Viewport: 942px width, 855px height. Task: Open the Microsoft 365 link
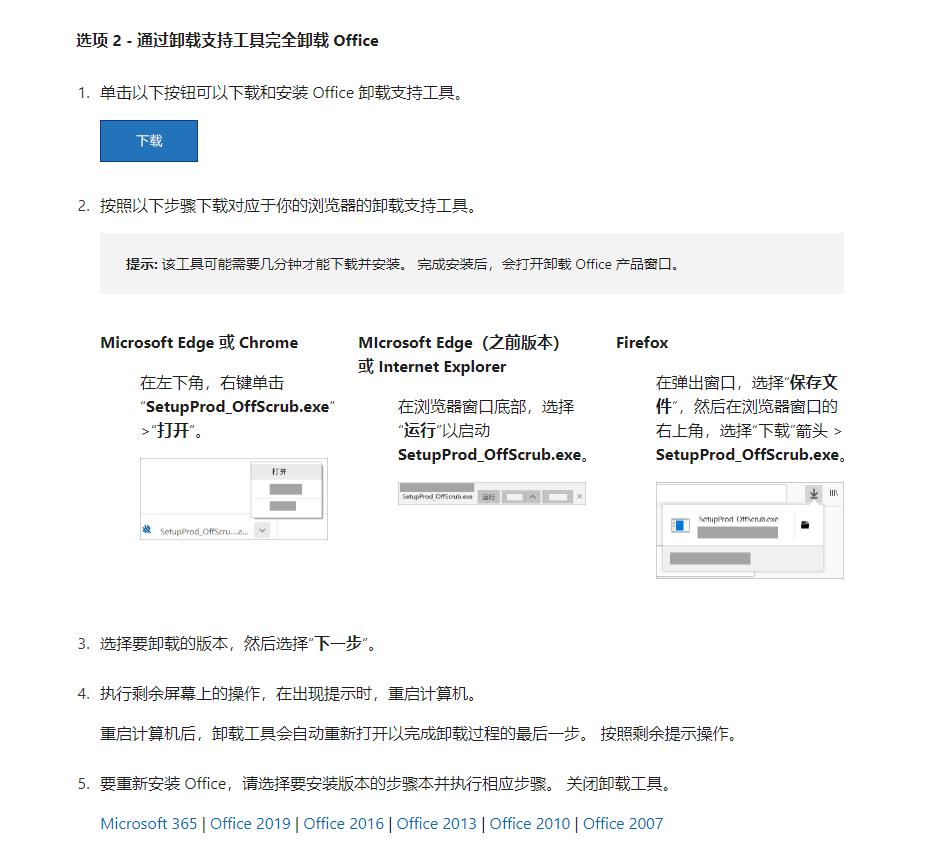click(148, 823)
